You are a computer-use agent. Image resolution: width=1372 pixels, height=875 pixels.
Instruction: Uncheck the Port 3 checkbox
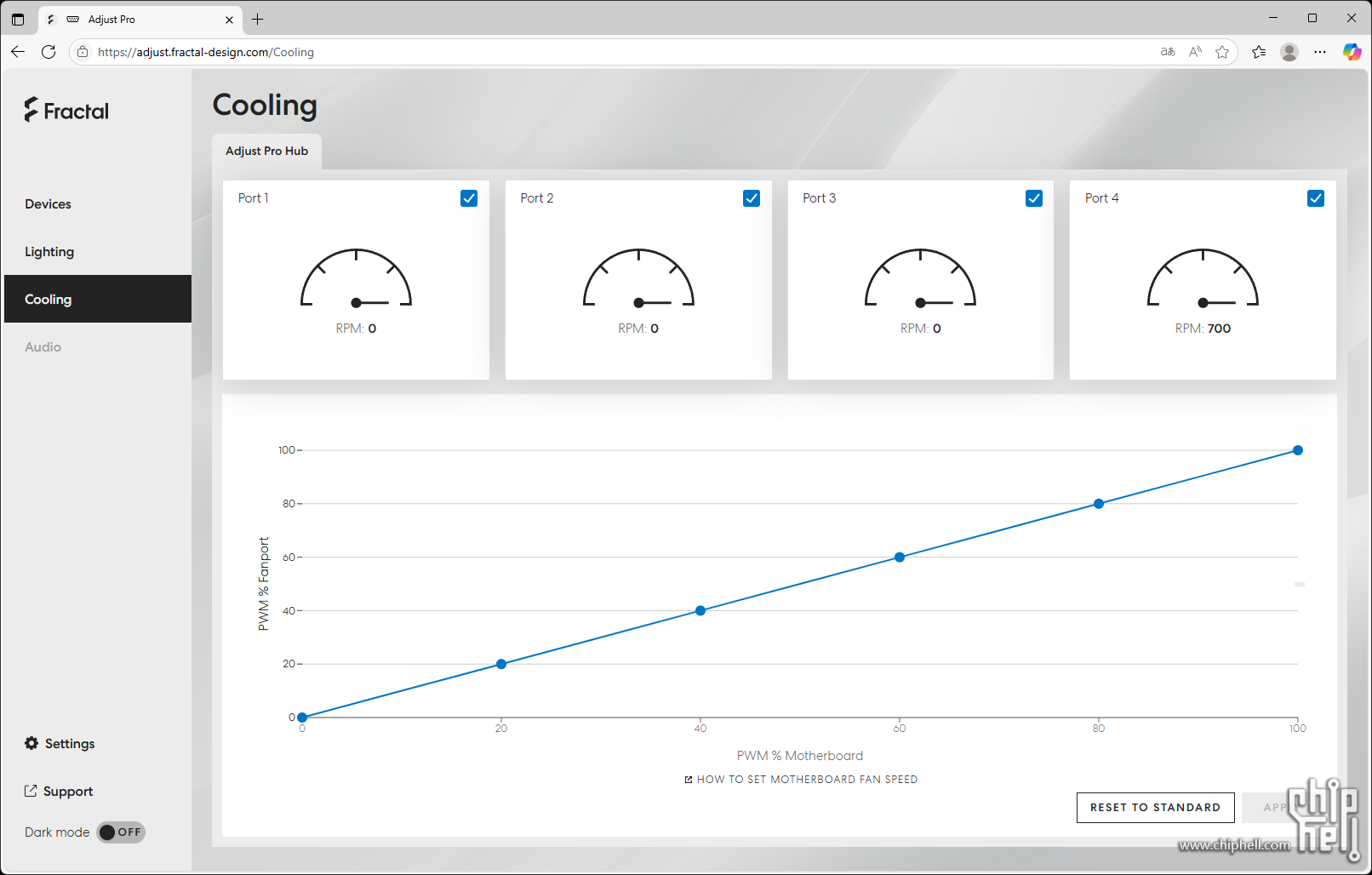(1034, 198)
